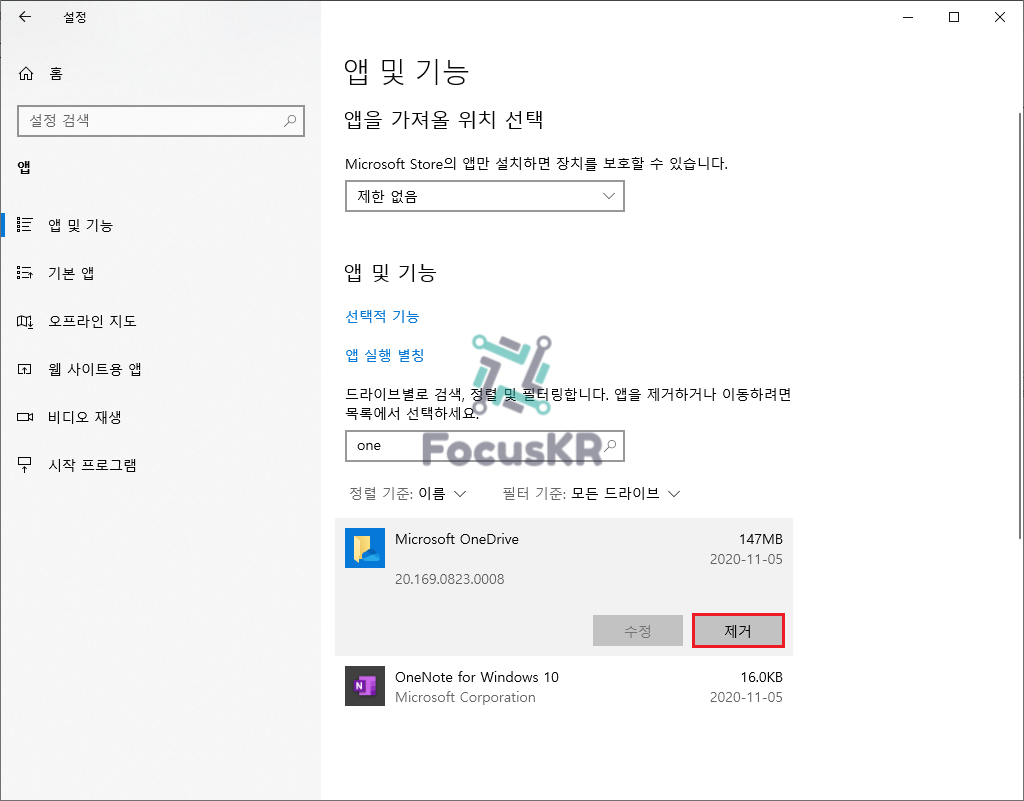Open the 필터 기준: 모든 드라이브 dropdown
The height and width of the screenshot is (801, 1024).
[x=592, y=494]
